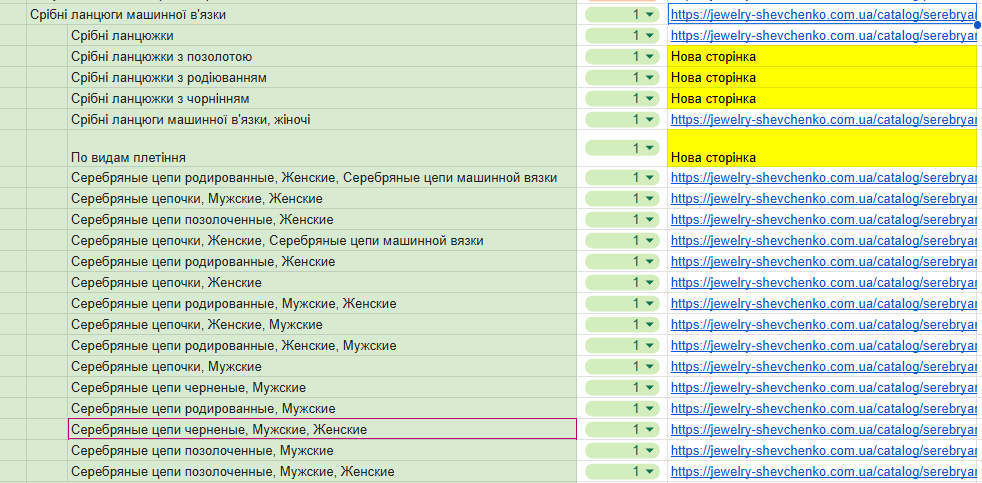
Task: Select cell 'Серебряные цепи черненые, Мужские'
Action: click(323, 387)
